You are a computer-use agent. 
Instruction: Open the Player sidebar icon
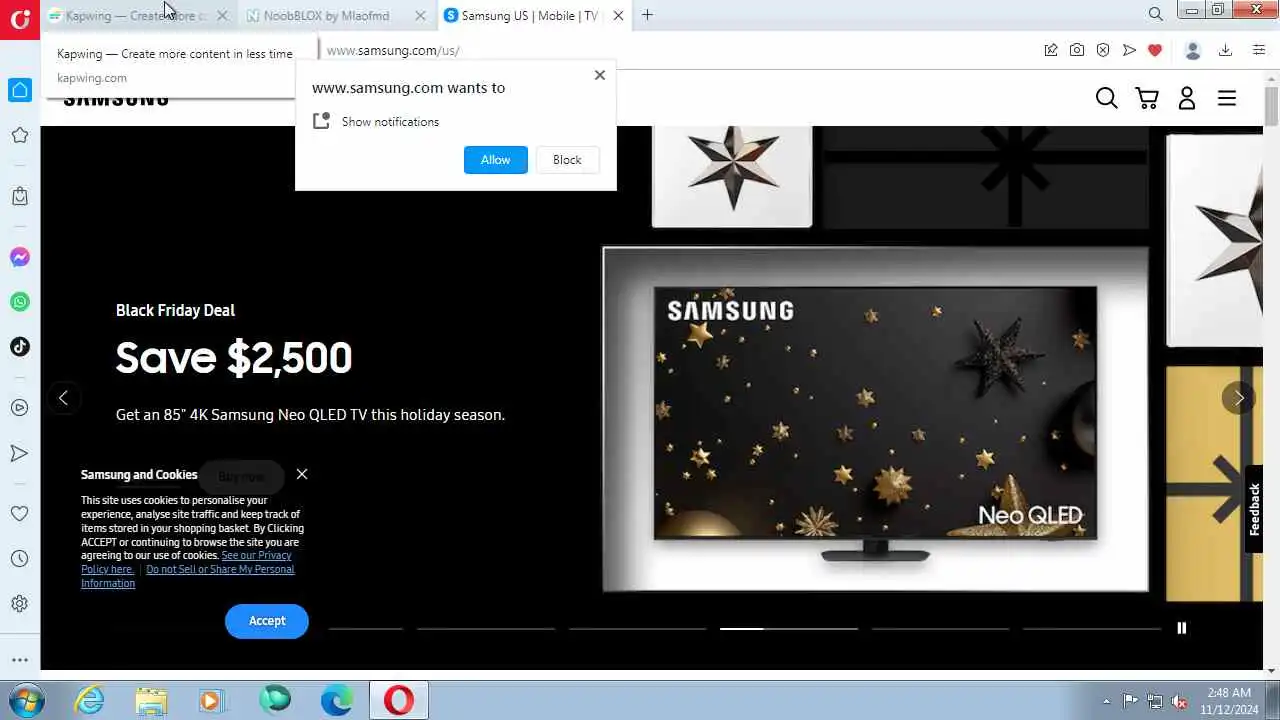coord(19,407)
